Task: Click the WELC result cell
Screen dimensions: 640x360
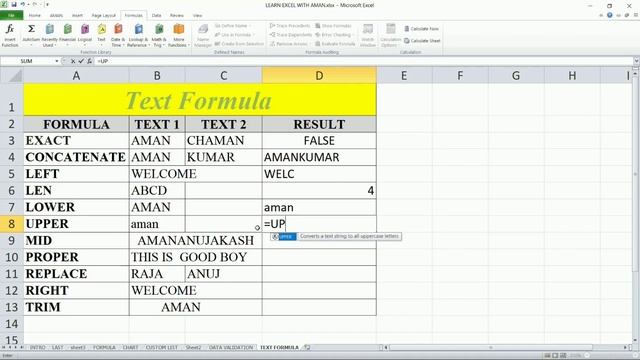Action: 319,174
